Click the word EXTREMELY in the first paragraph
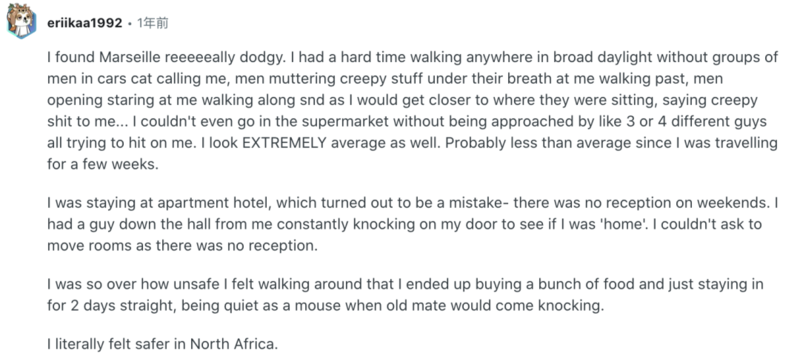The width and height of the screenshot is (800, 364). [x=284, y=143]
